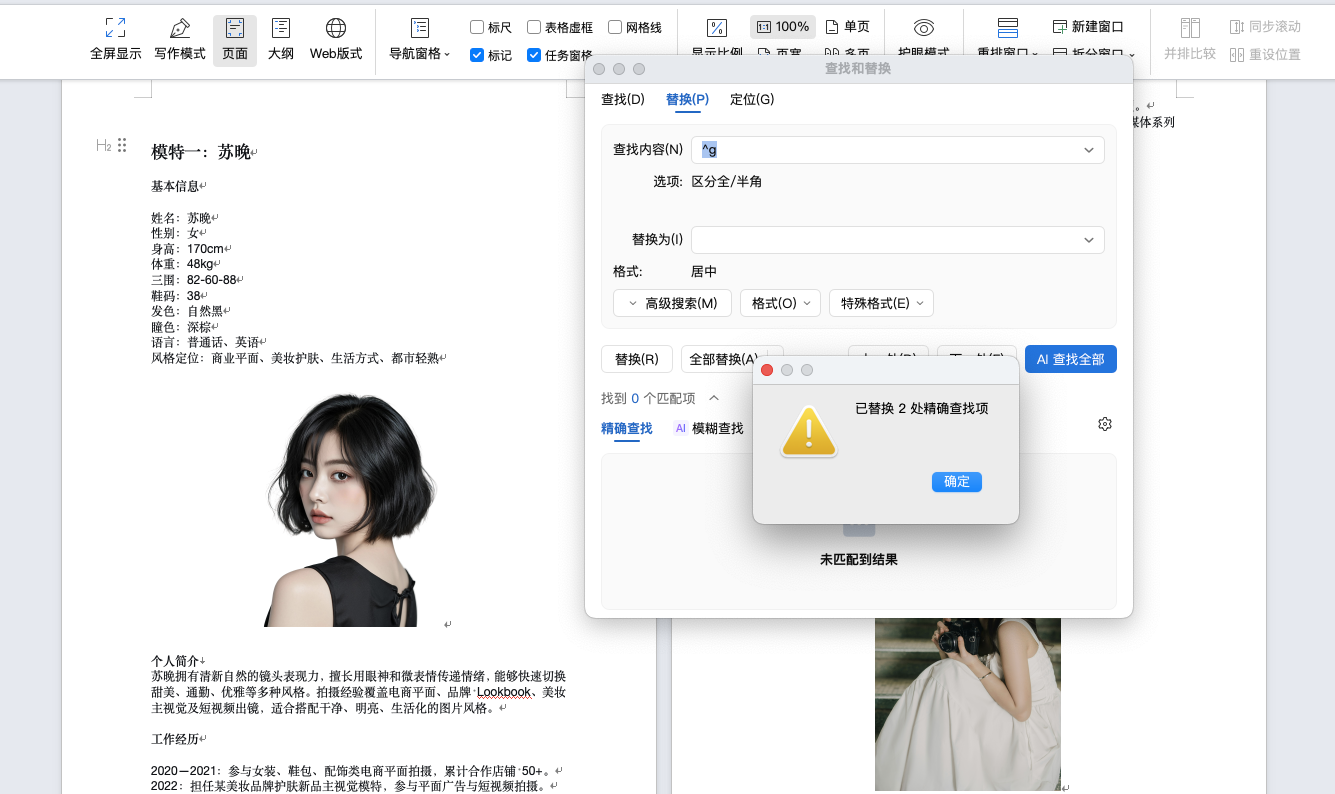The width and height of the screenshot is (1335, 794).
Task: Click the find content (查找内容) input field
Action: tap(898, 150)
